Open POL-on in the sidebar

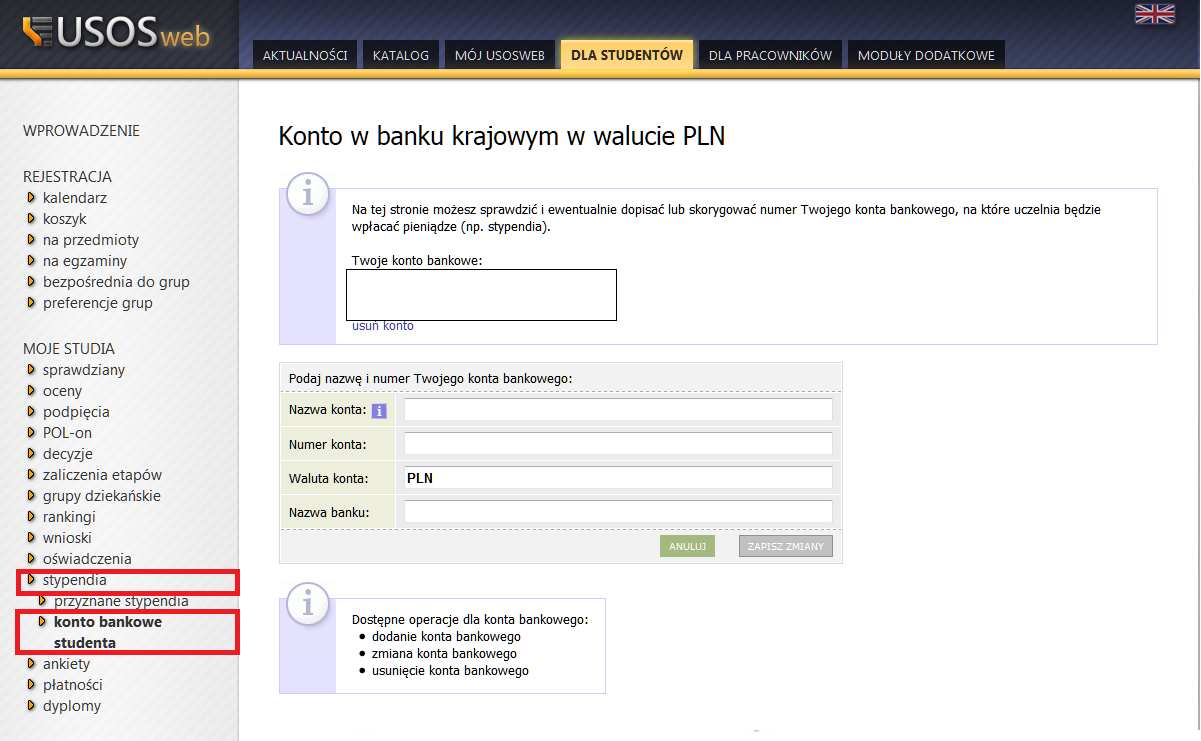[x=67, y=433]
